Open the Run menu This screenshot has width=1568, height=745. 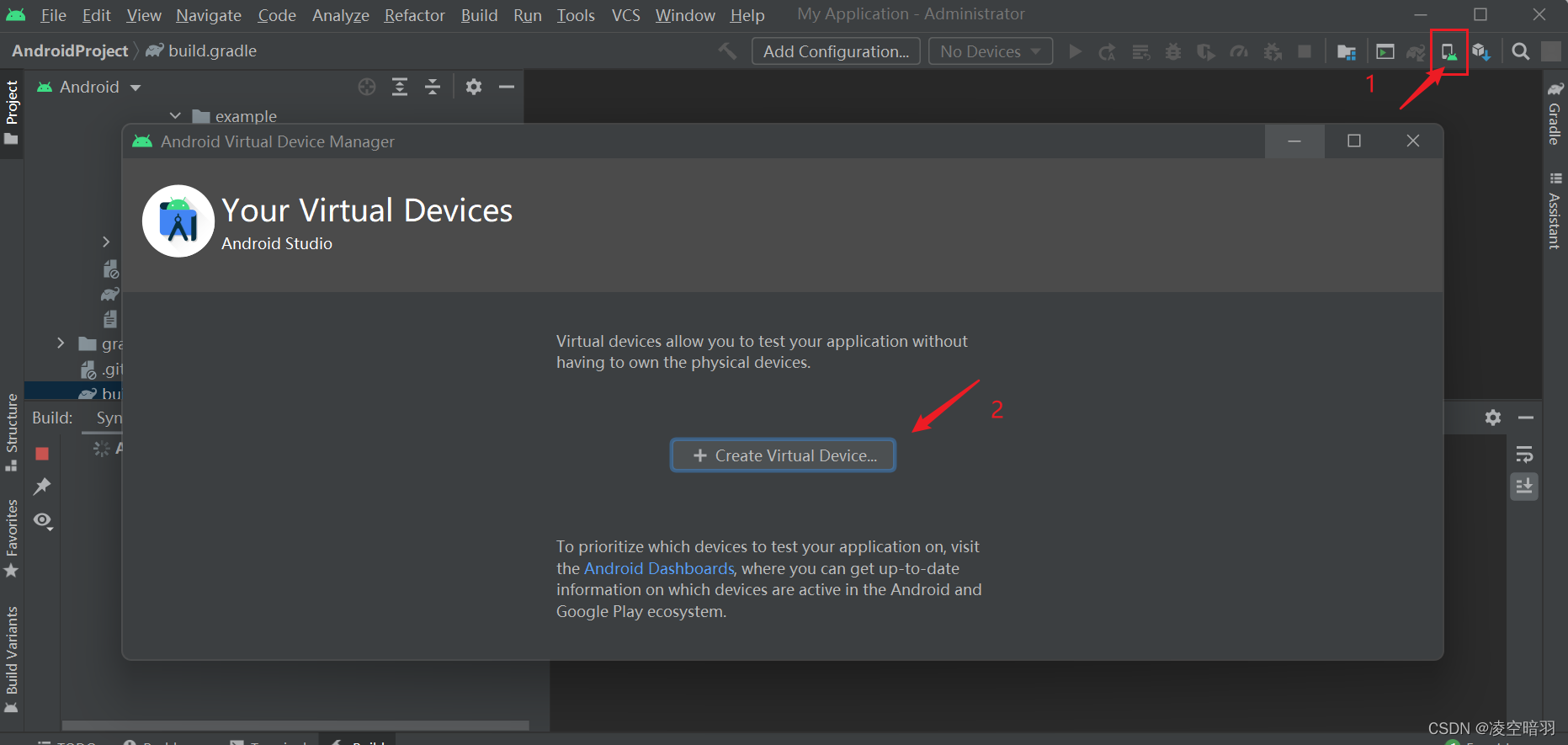pos(528,15)
